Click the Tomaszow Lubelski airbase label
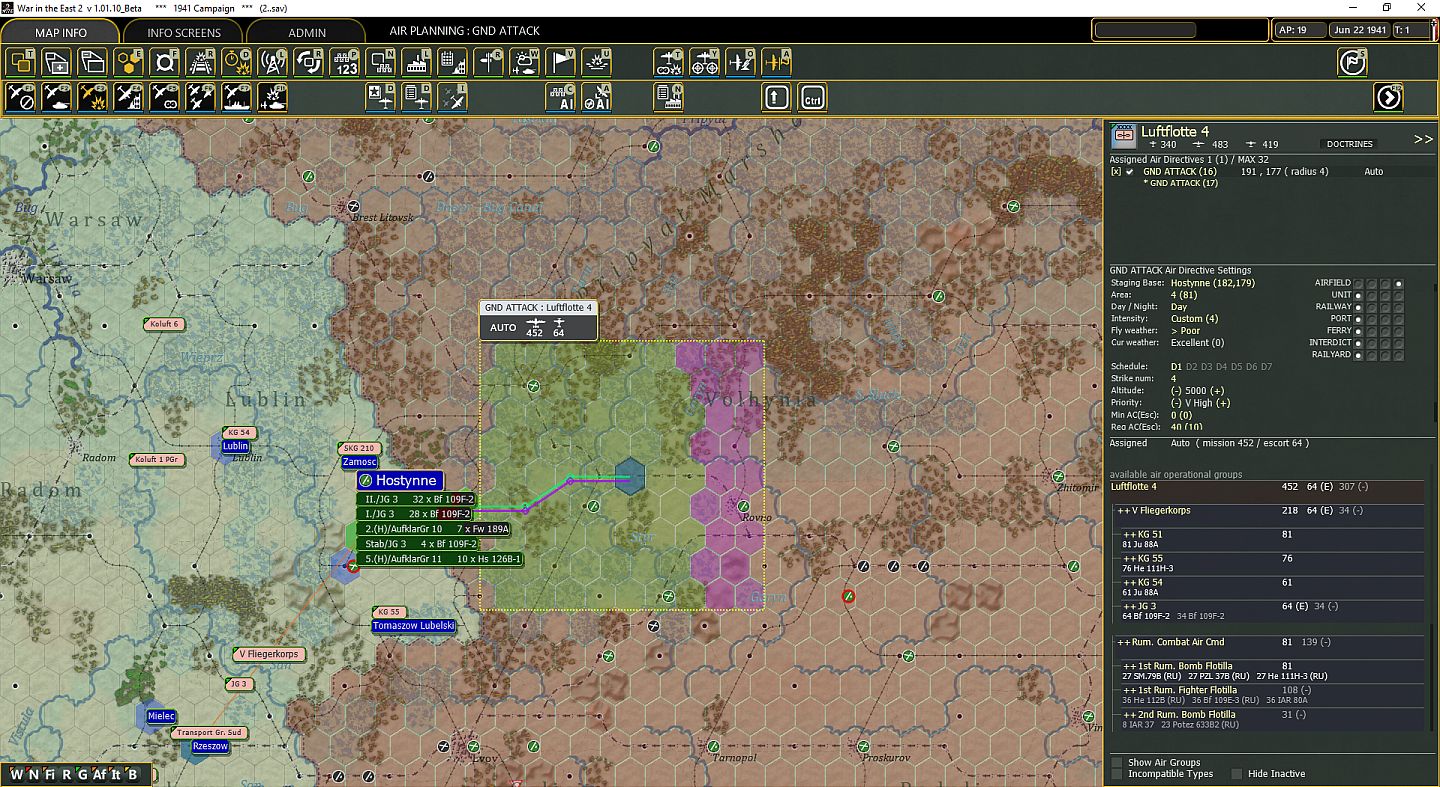This screenshot has height=787, width=1440. pyautogui.click(x=414, y=626)
